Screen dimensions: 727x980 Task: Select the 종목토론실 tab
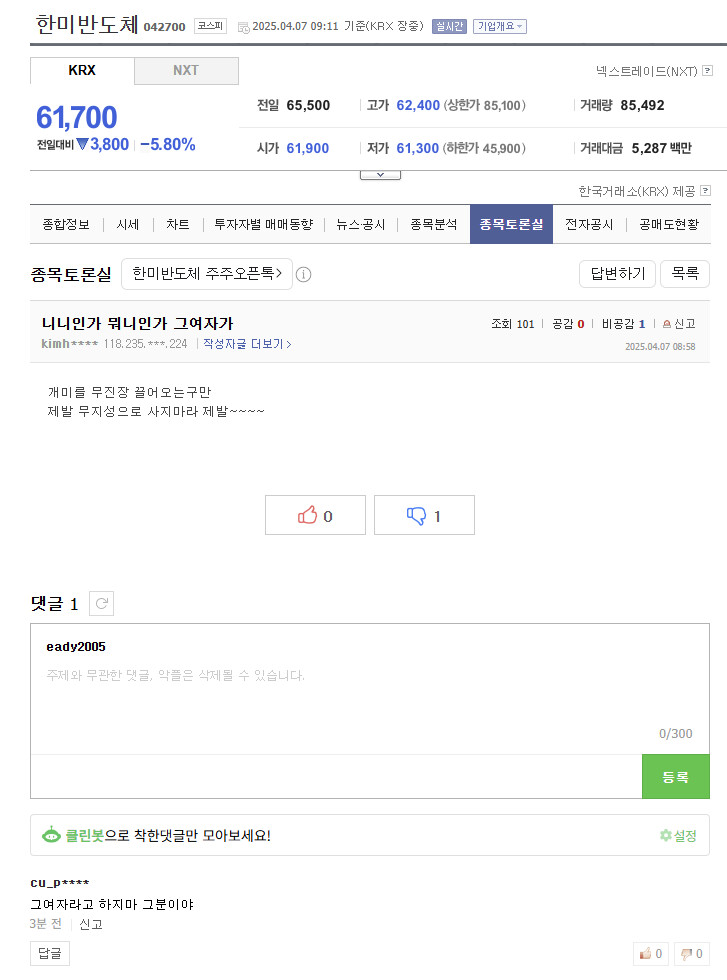tap(511, 224)
